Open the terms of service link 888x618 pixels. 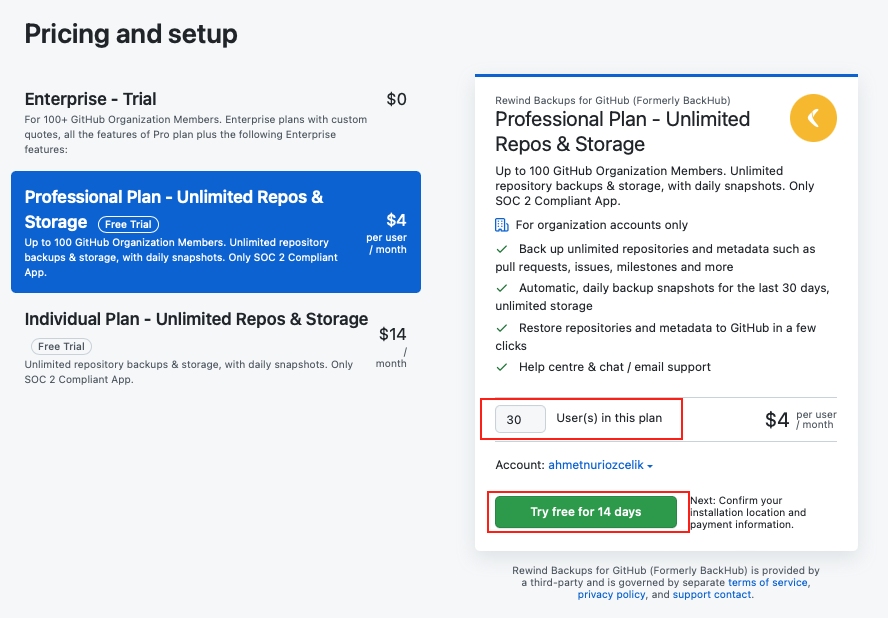pyautogui.click(x=768, y=582)
